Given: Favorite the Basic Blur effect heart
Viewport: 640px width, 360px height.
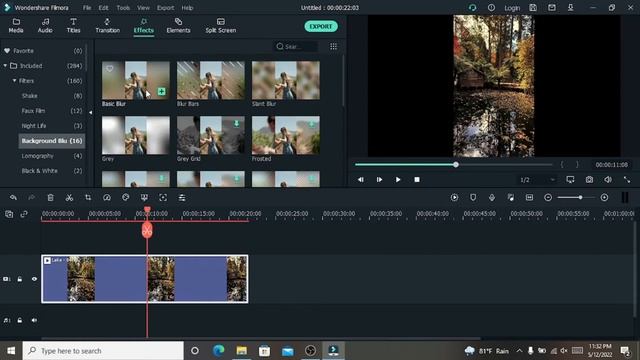Looking at the screenshot, I should tap(109, 69).
